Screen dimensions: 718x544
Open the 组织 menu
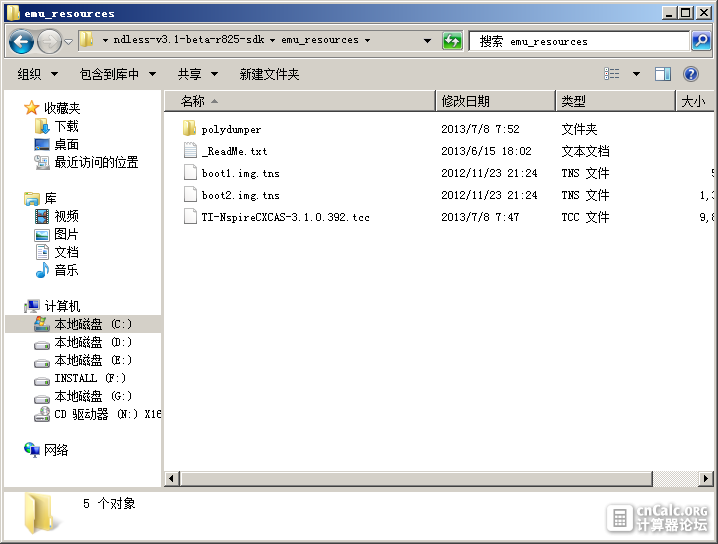tap(38, 74)
